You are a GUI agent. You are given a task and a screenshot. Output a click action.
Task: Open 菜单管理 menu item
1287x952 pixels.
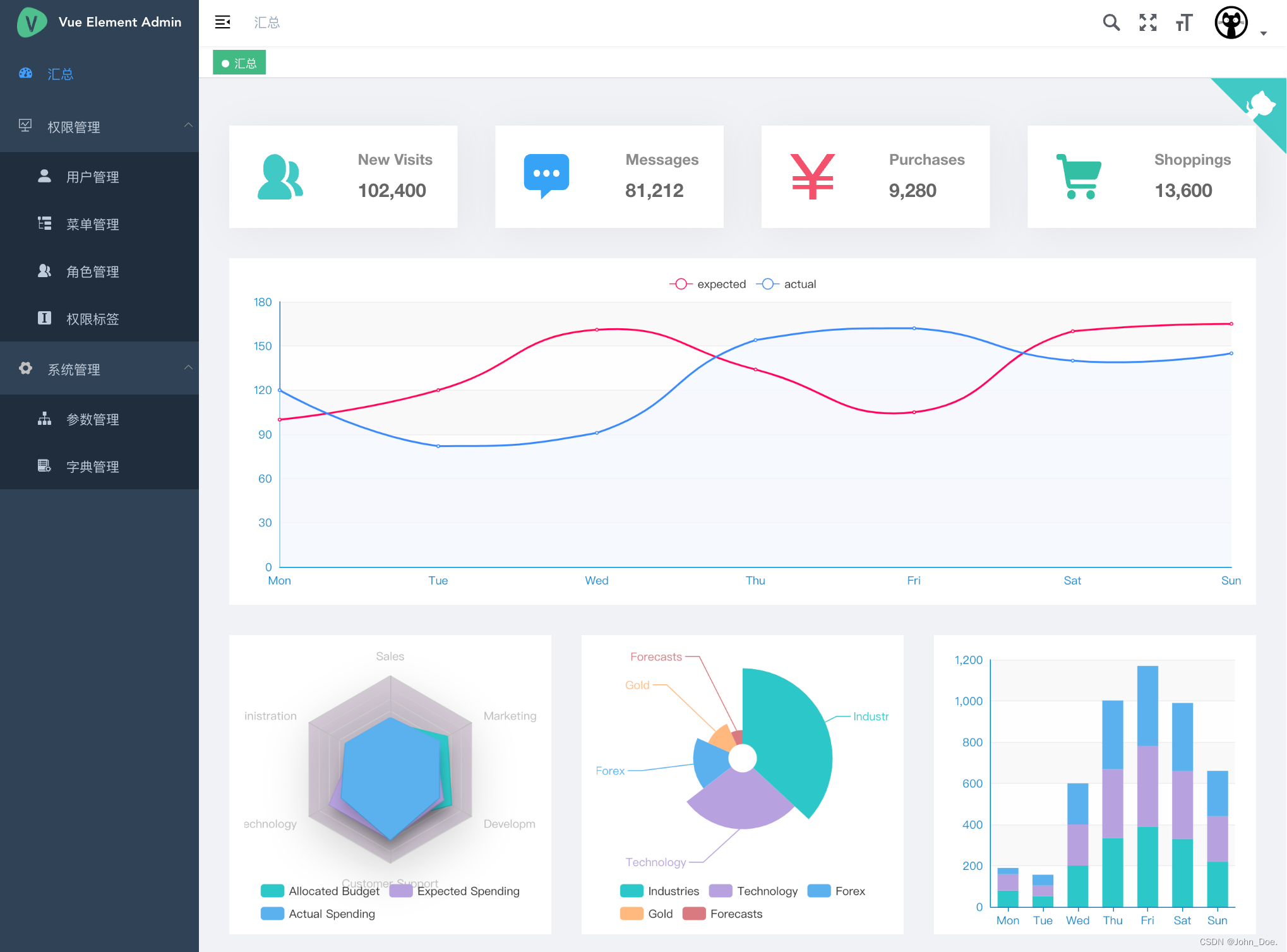click(99, 224)
